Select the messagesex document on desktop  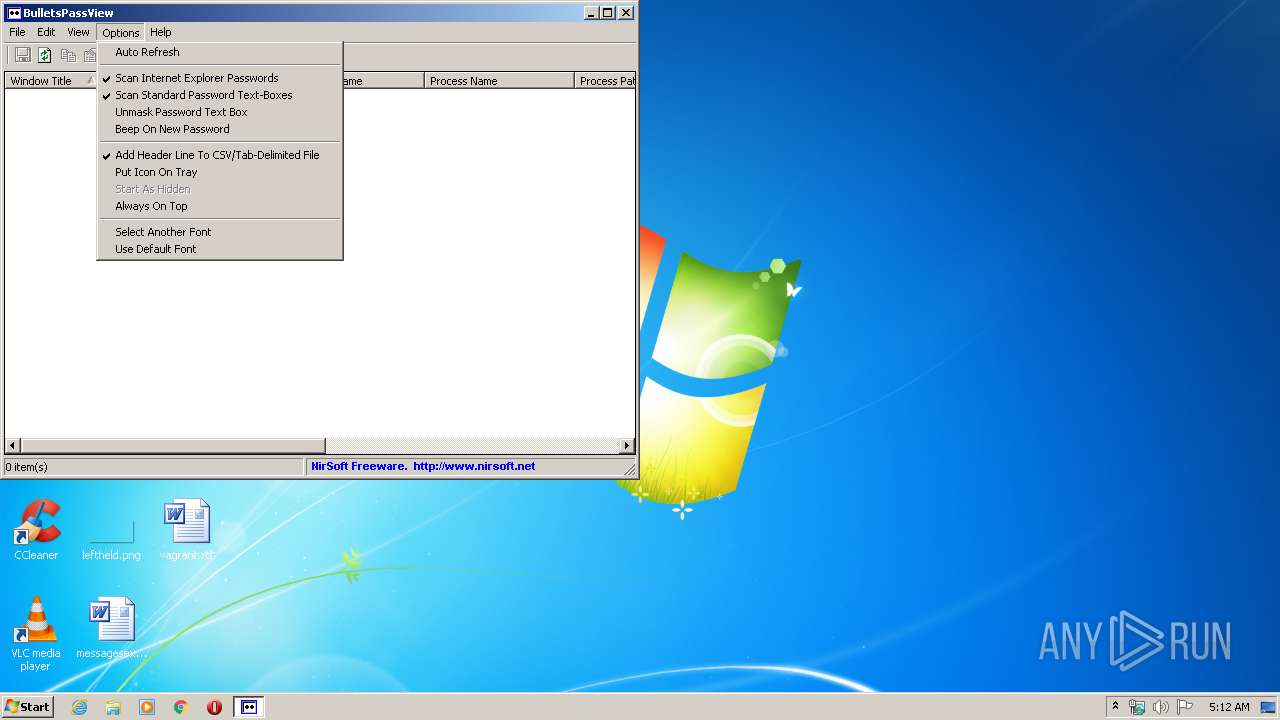coord(111,628)
